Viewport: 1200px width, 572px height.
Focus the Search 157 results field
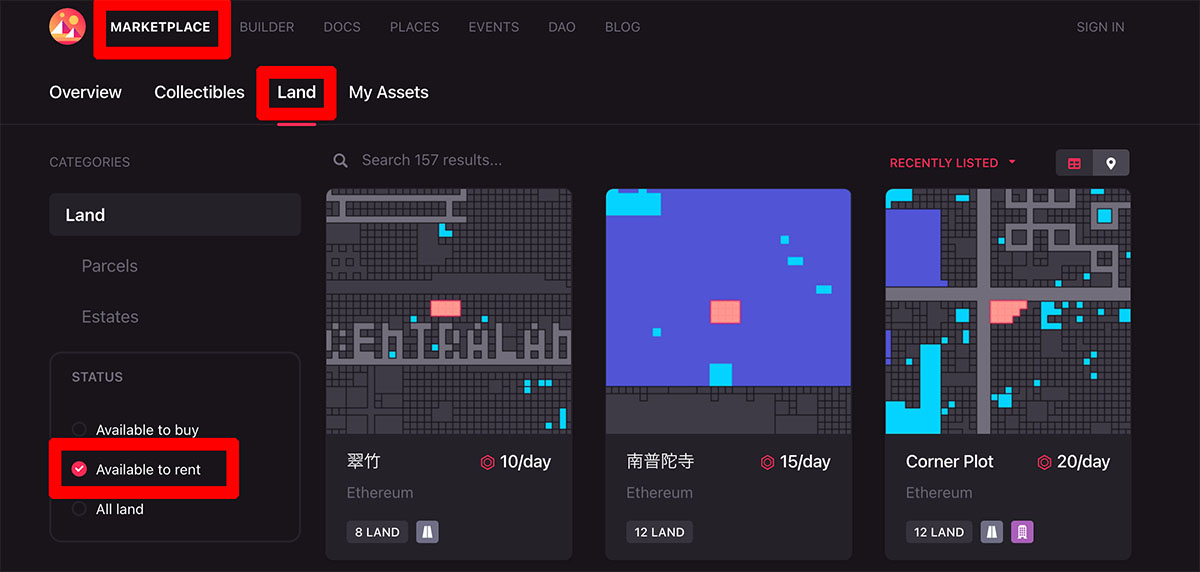(600, 160)
